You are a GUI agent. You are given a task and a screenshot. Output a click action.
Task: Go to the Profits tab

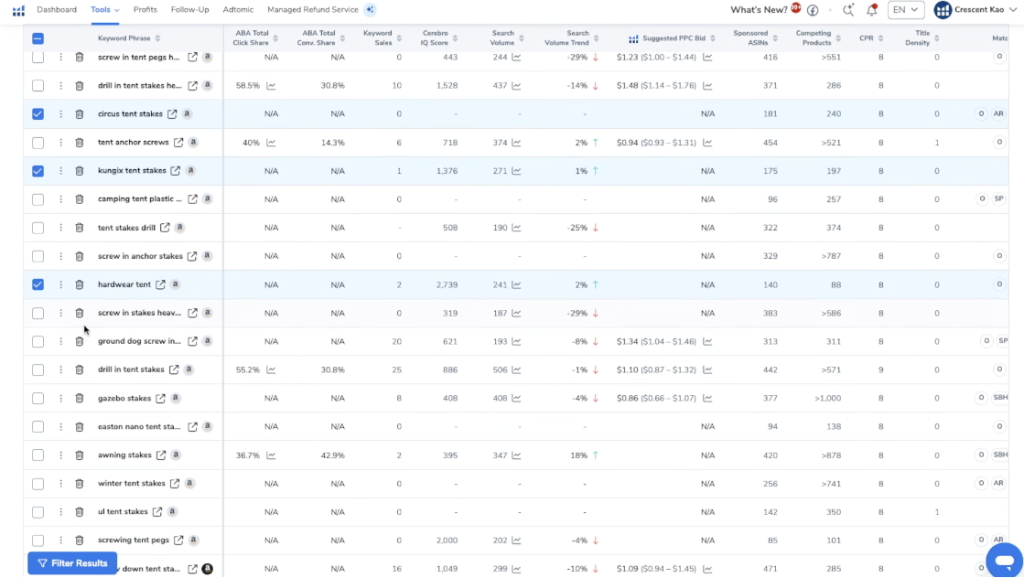pyautogui.click(x=145, y=10)
